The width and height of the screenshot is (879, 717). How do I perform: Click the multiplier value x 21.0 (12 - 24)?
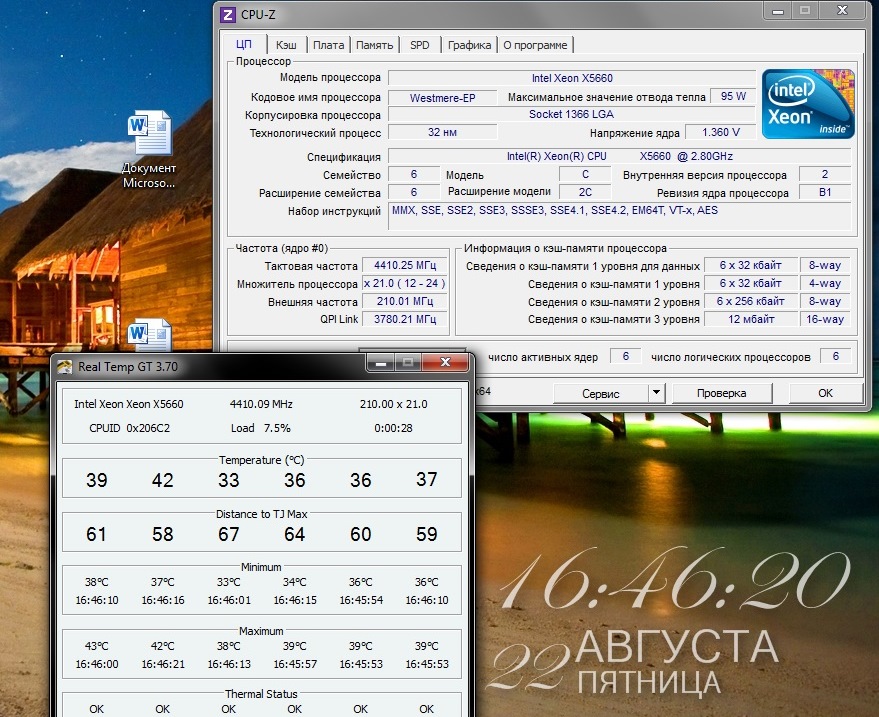click(405, 283)
